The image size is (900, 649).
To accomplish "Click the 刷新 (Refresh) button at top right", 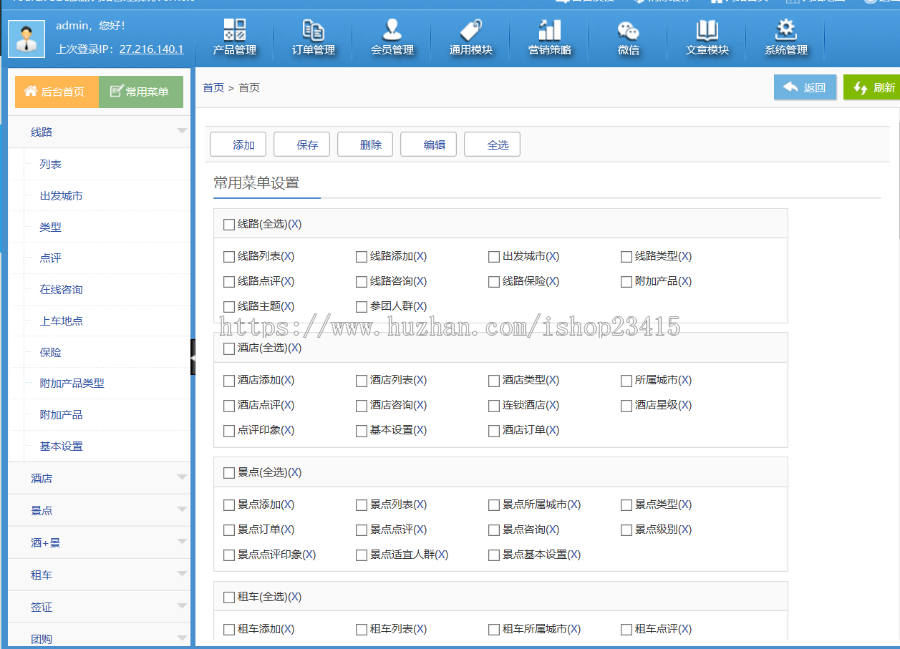I will click(x=873, y=88).
